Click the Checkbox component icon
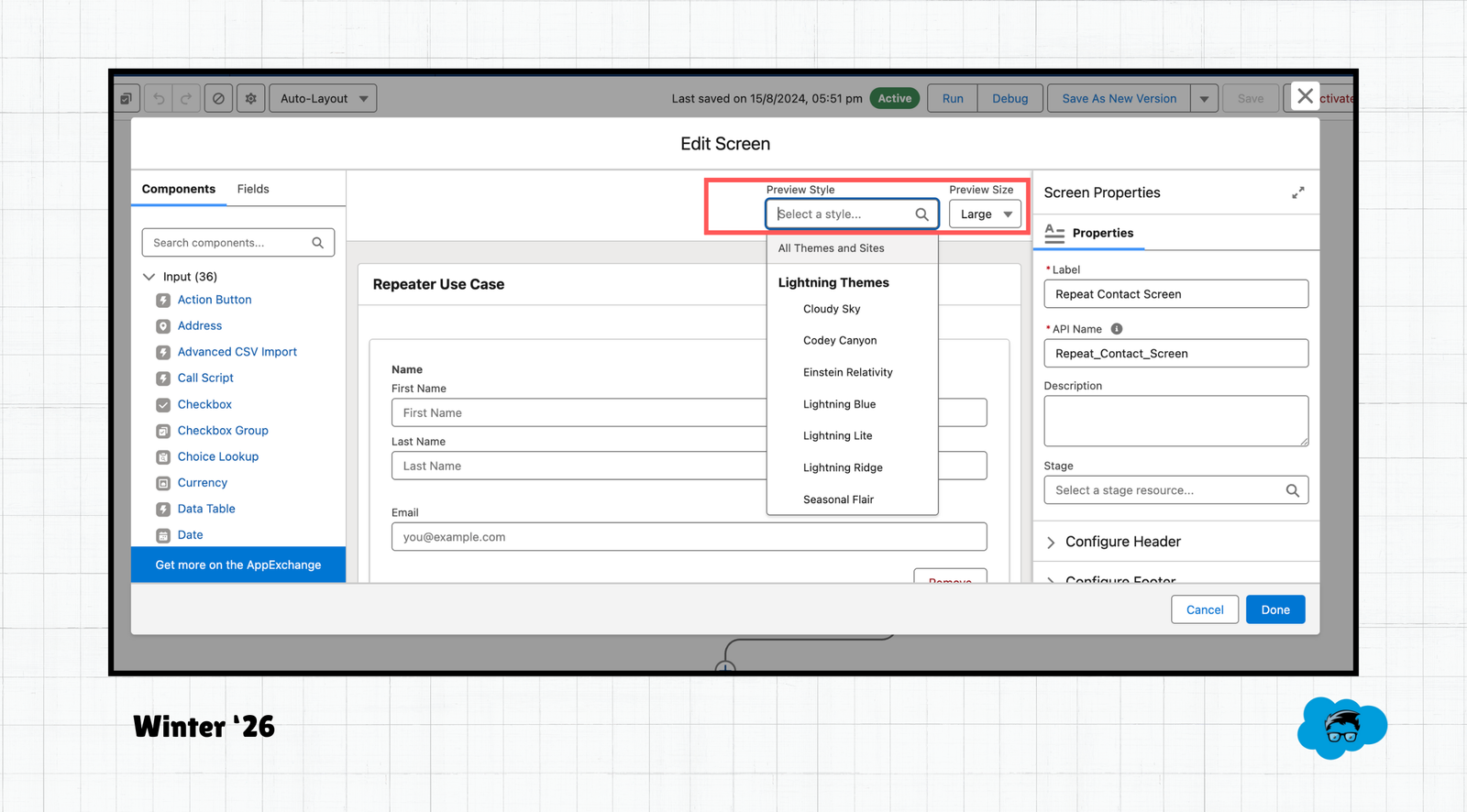Screen dimensions: 1467x812 (163, 405)
